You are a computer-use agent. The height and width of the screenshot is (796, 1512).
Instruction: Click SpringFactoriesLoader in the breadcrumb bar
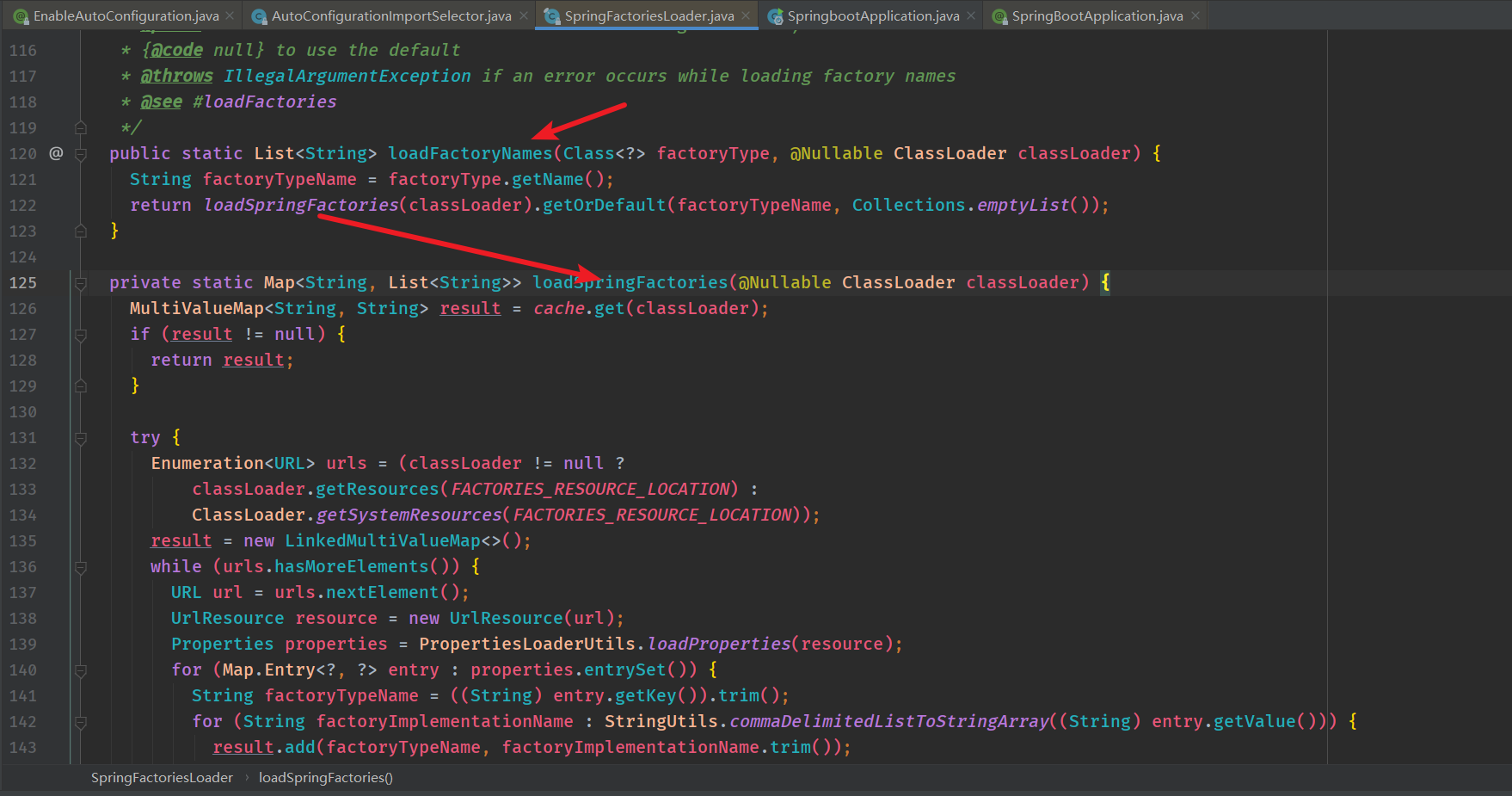coord(162,777)
